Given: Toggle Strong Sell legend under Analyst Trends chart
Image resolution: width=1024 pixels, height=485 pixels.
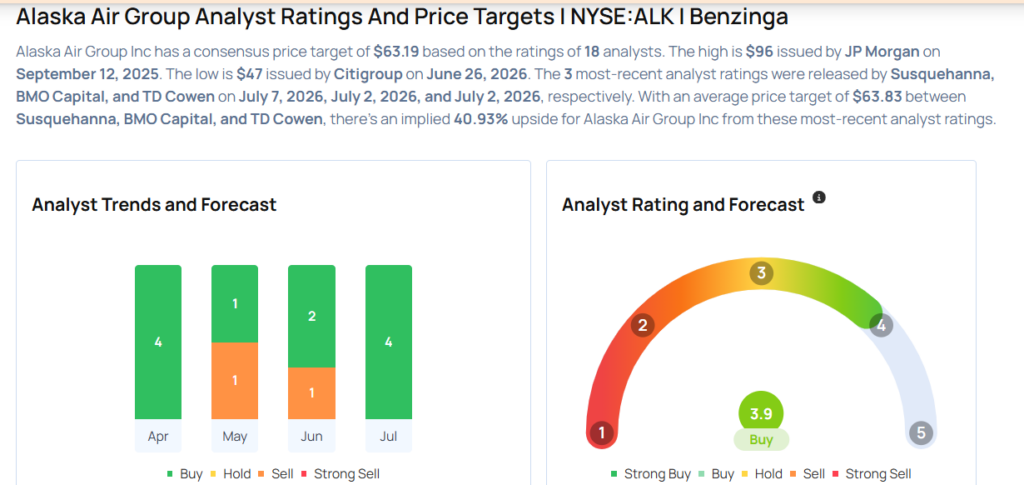Looking at the screenshot, I should point(340,474).
